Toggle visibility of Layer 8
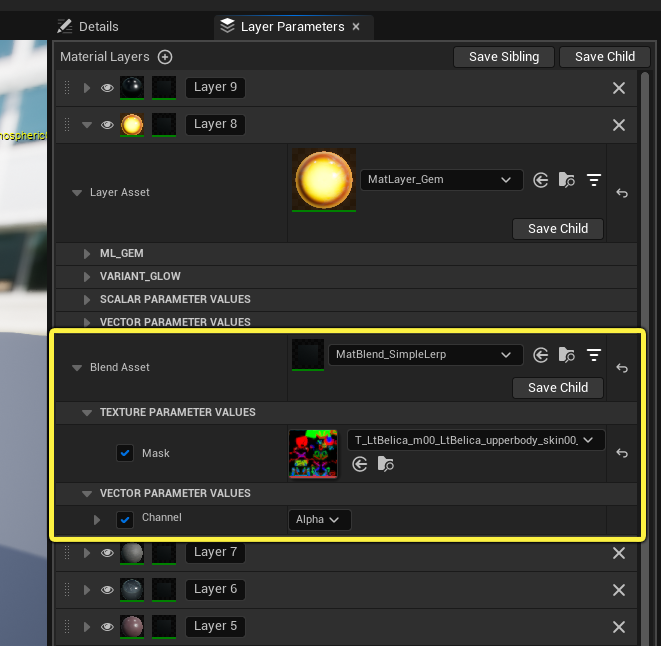 click(107, 125)
